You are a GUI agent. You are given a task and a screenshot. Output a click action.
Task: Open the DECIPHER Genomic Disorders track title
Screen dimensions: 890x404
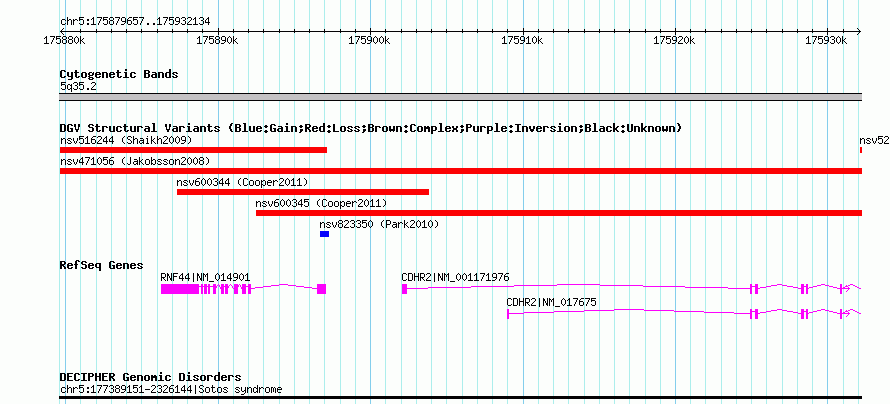point(150,377)
